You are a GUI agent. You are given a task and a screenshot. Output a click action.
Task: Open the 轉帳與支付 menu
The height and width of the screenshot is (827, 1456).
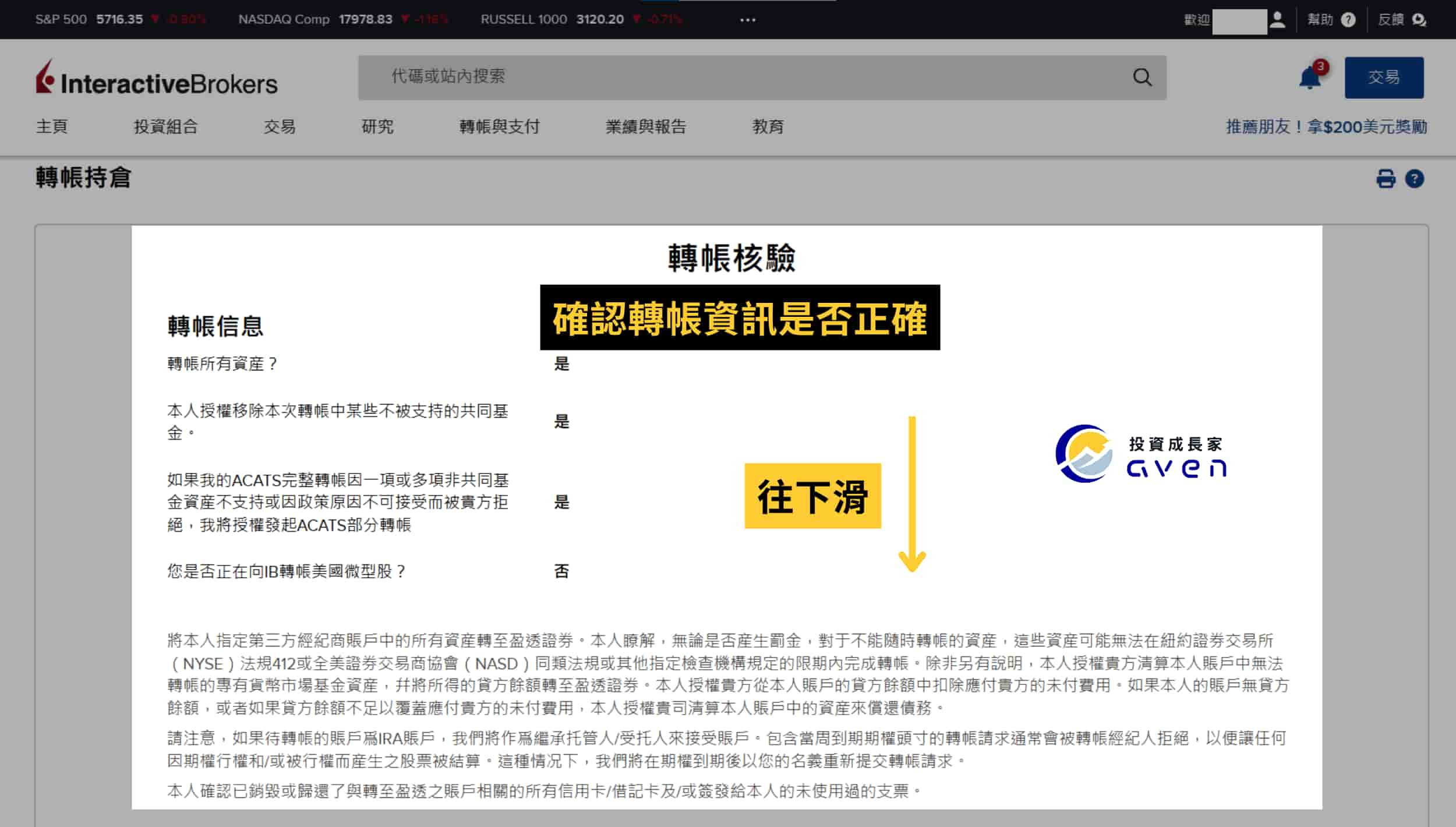[x=500, y=126]
